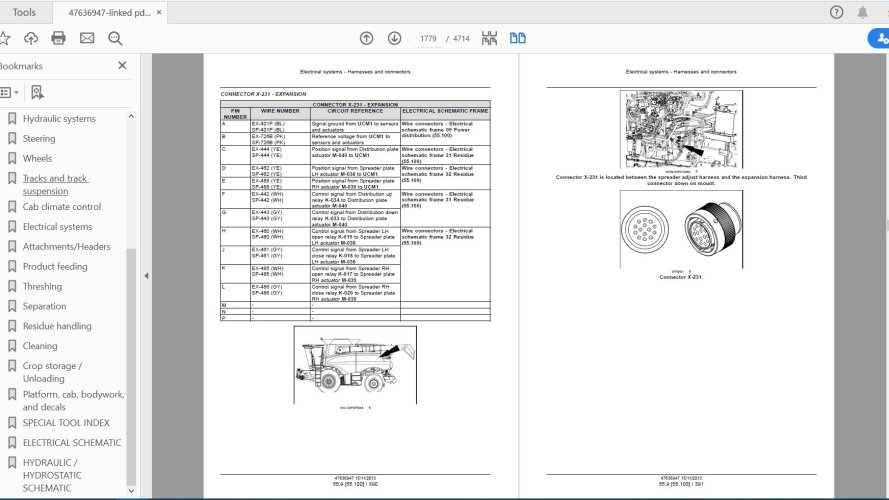Image resolution: width=889 pixels, height=500 pixels.
Task: Open Platform, cab, bodywork, and decals bookmark
Action: (x=73, y=400)
